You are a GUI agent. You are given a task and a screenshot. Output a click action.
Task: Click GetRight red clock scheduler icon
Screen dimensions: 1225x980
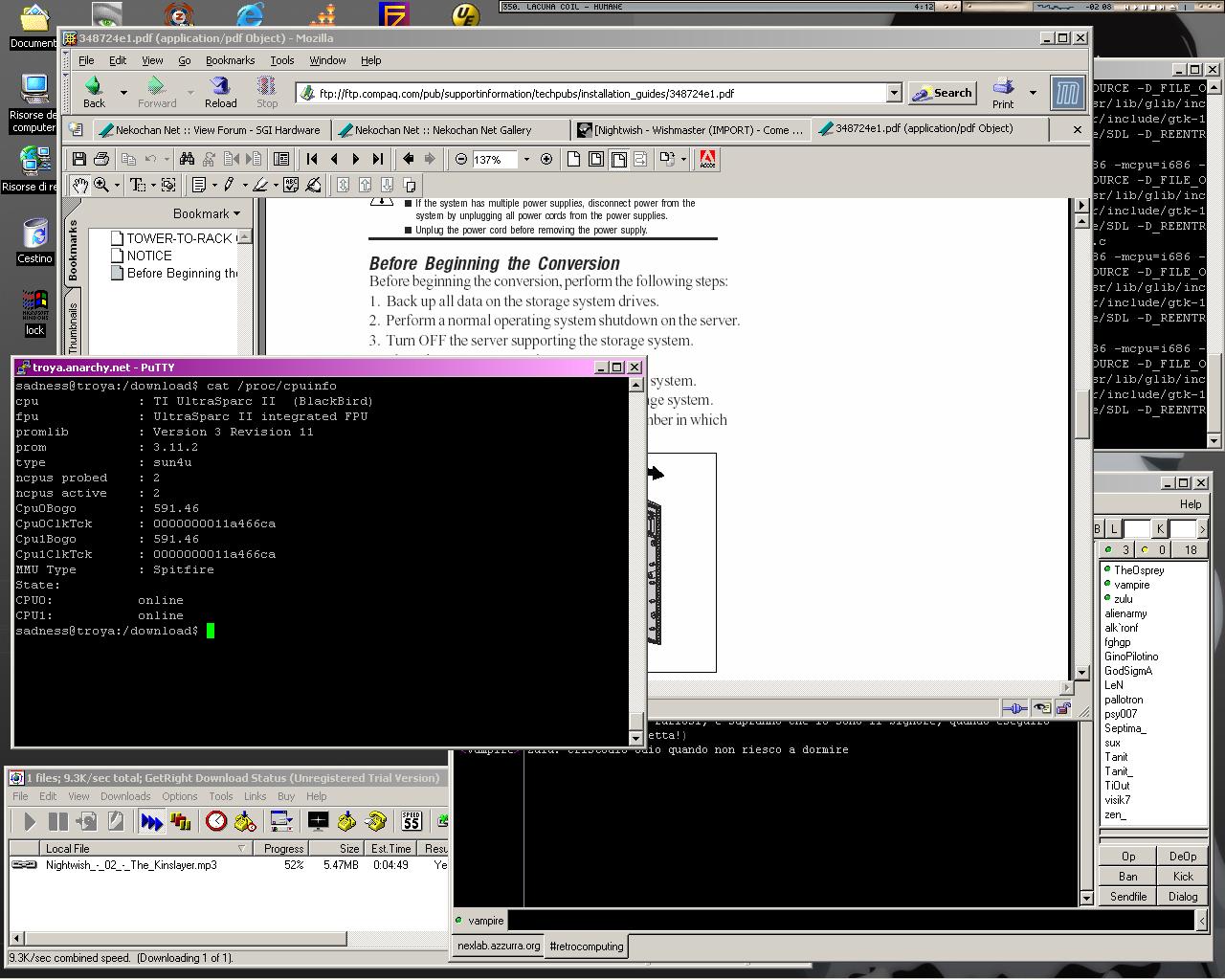tap(216, 821)
